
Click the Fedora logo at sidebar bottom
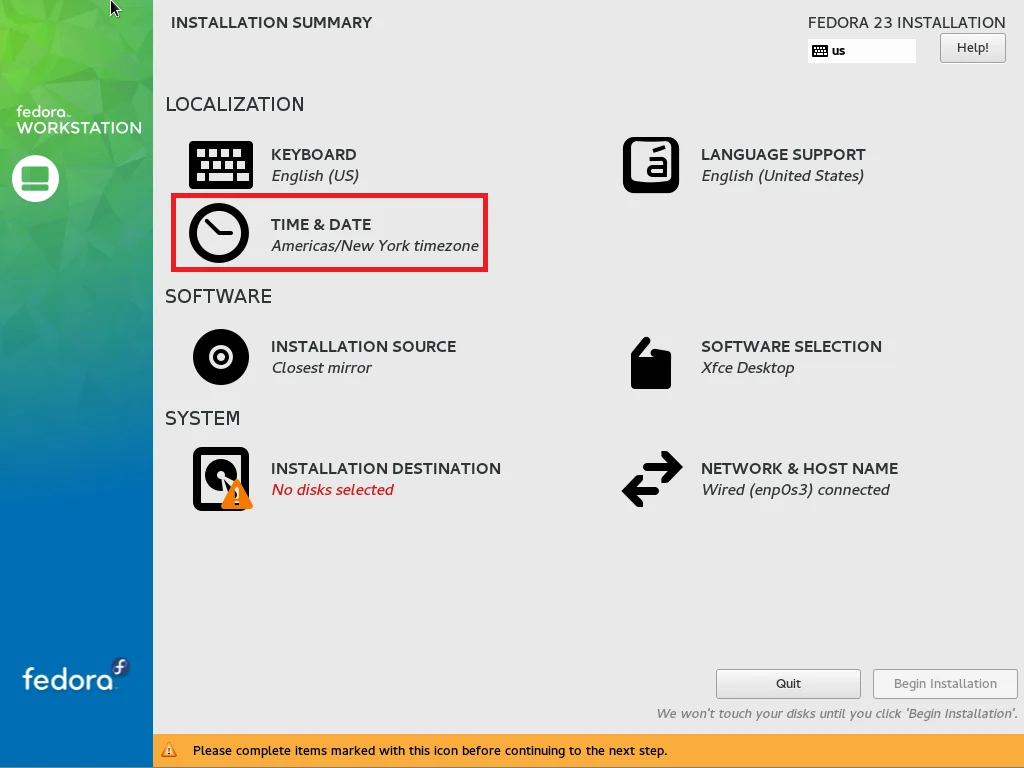click(76, 675)
